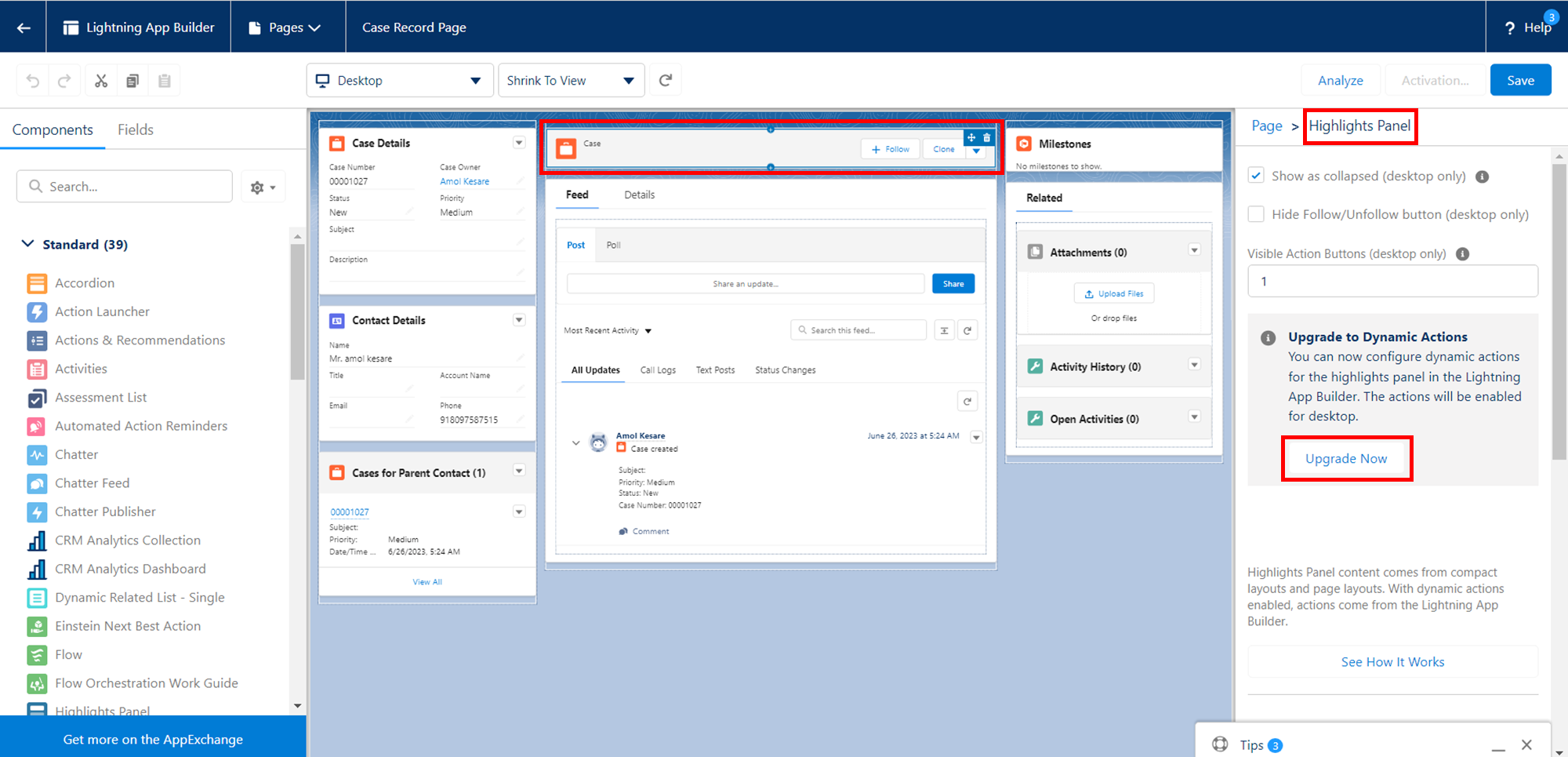1568x757 pixels.
Task: Open the Attachments list action dropdown
Action: 1194,250
